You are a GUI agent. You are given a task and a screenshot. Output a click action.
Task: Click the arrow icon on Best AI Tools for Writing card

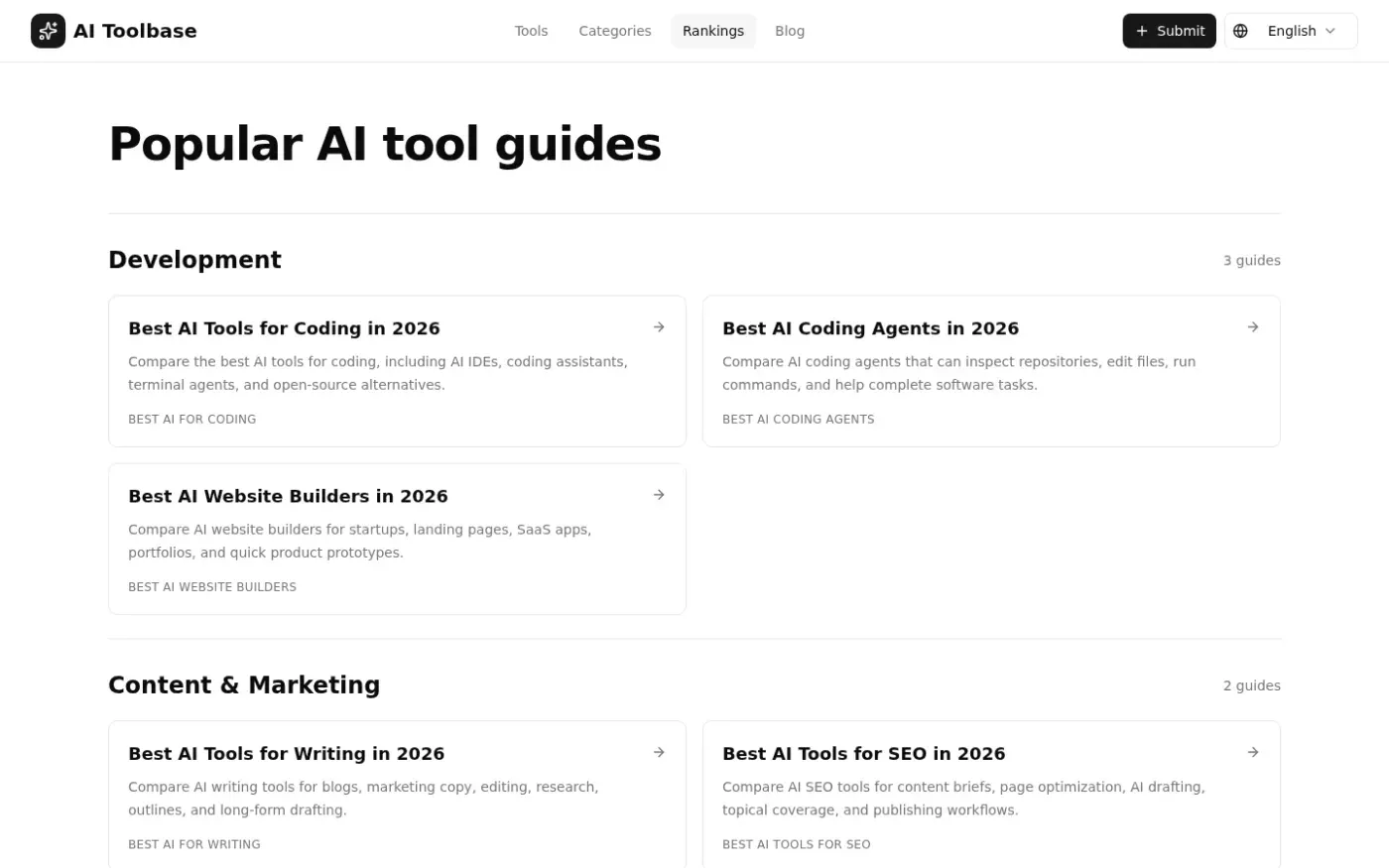659,753
